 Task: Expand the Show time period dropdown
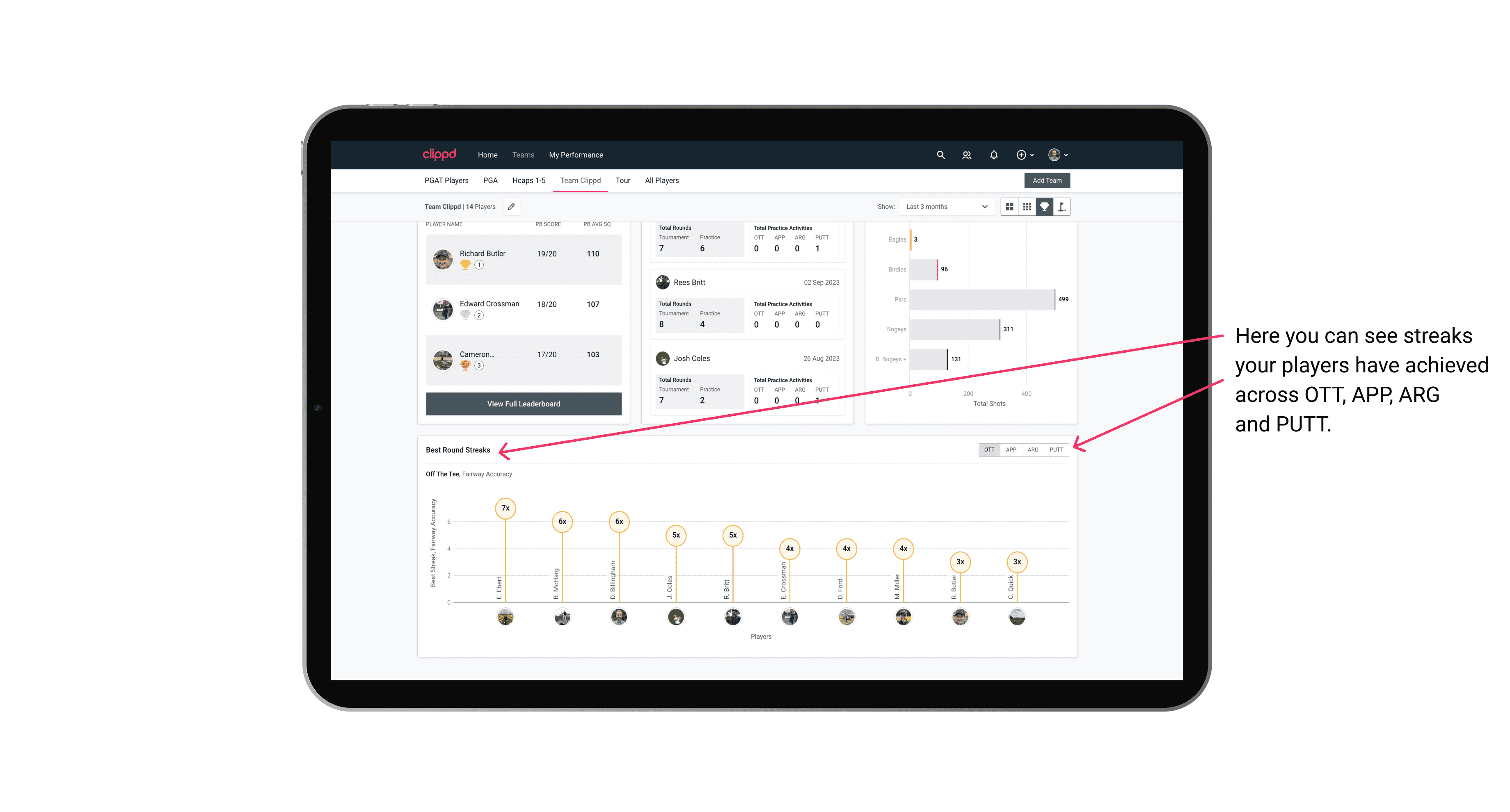point(944,207)
